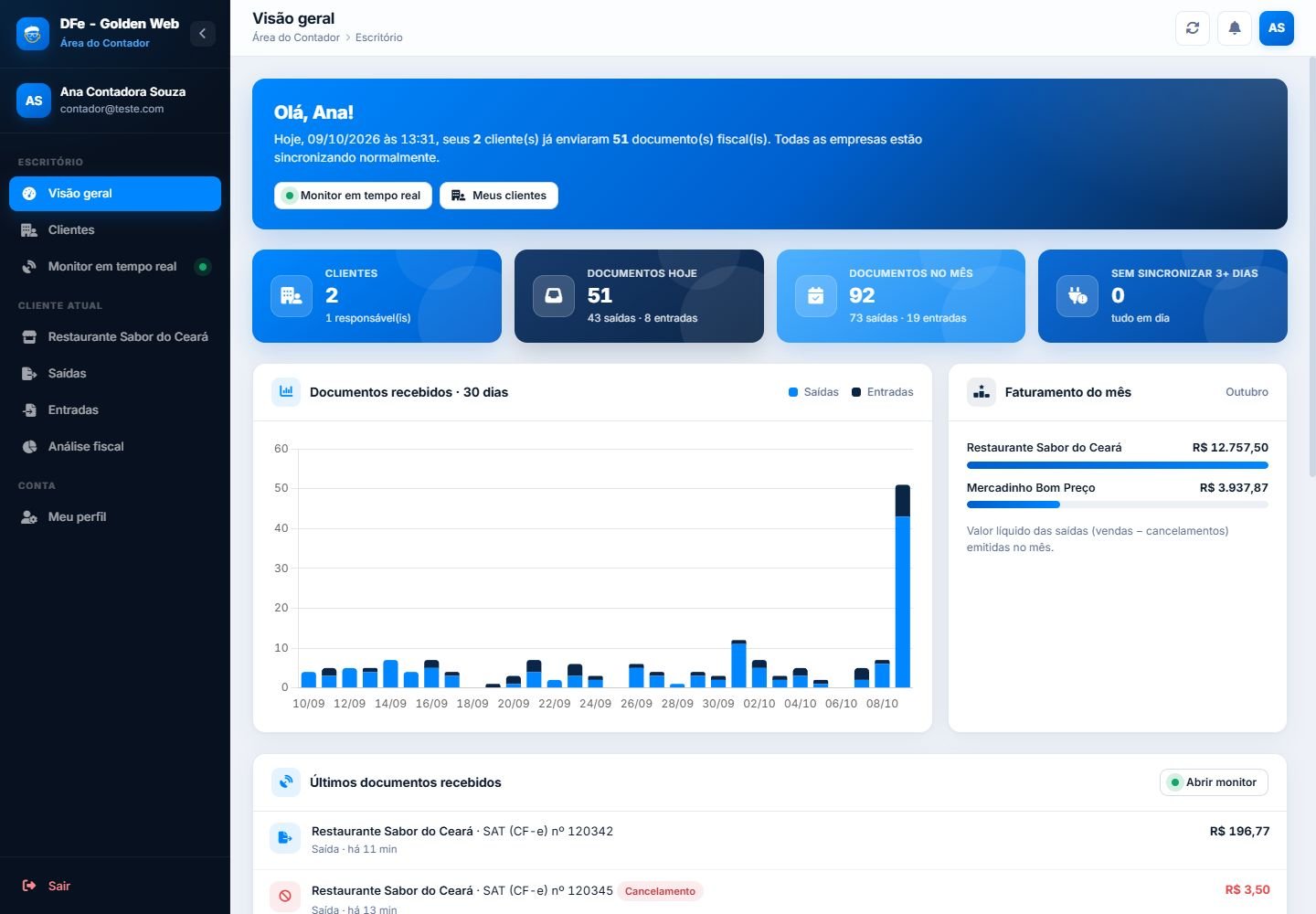The width and height of the screenshot is (1316, 914).
Task: Click the page vertical scrollbar
Action: pyautogui.click(x=1312, y=265)
